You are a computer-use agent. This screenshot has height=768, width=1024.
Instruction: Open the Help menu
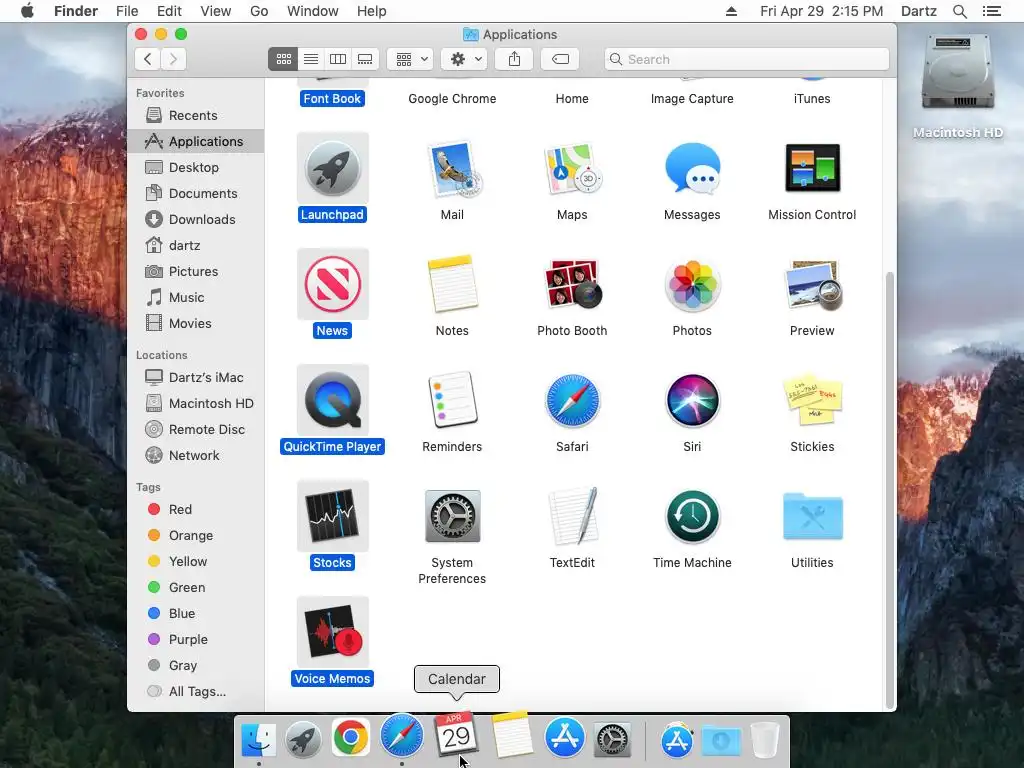click(372, 11)
